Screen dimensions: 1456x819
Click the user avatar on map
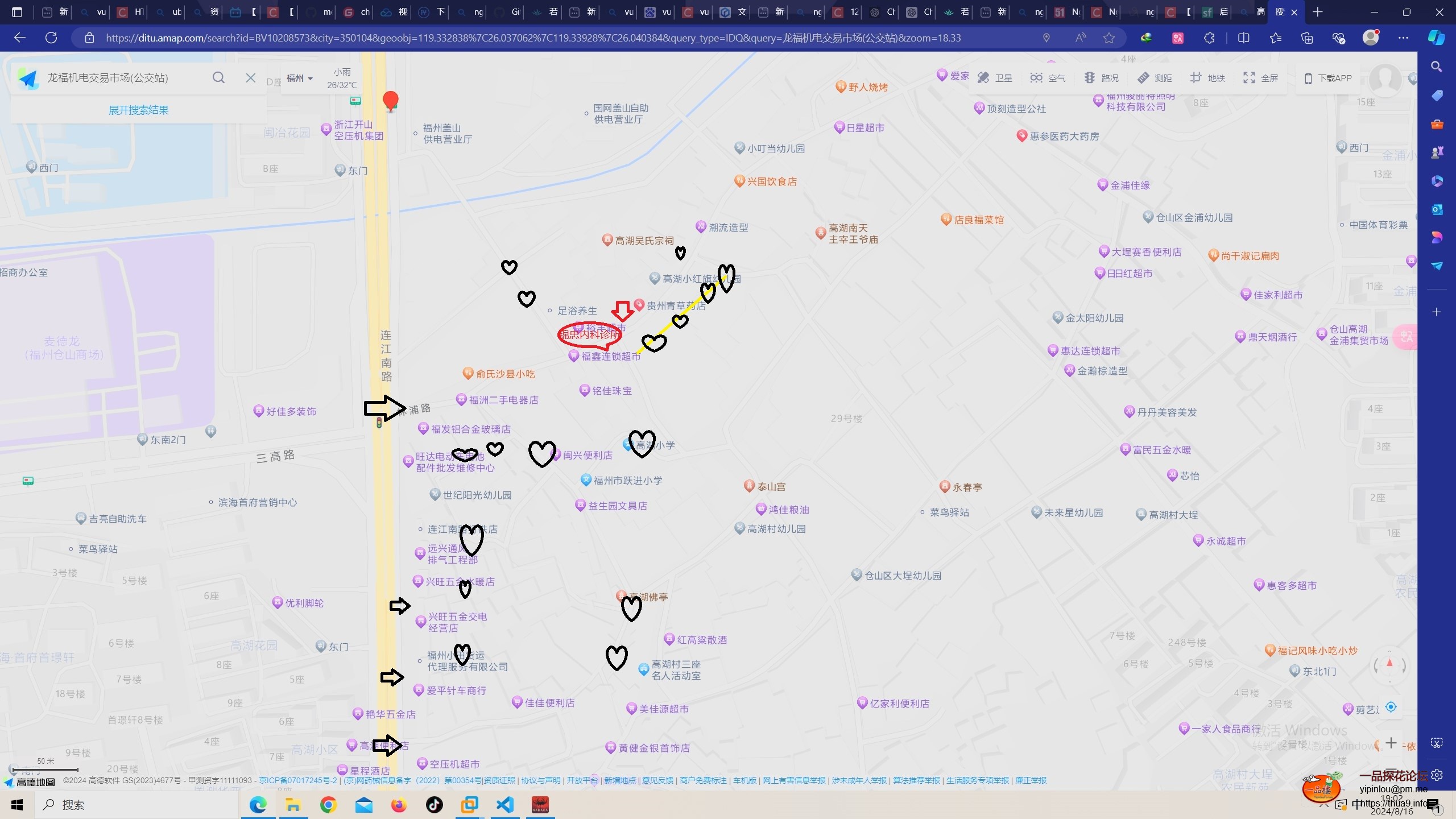pos(1384,79)
